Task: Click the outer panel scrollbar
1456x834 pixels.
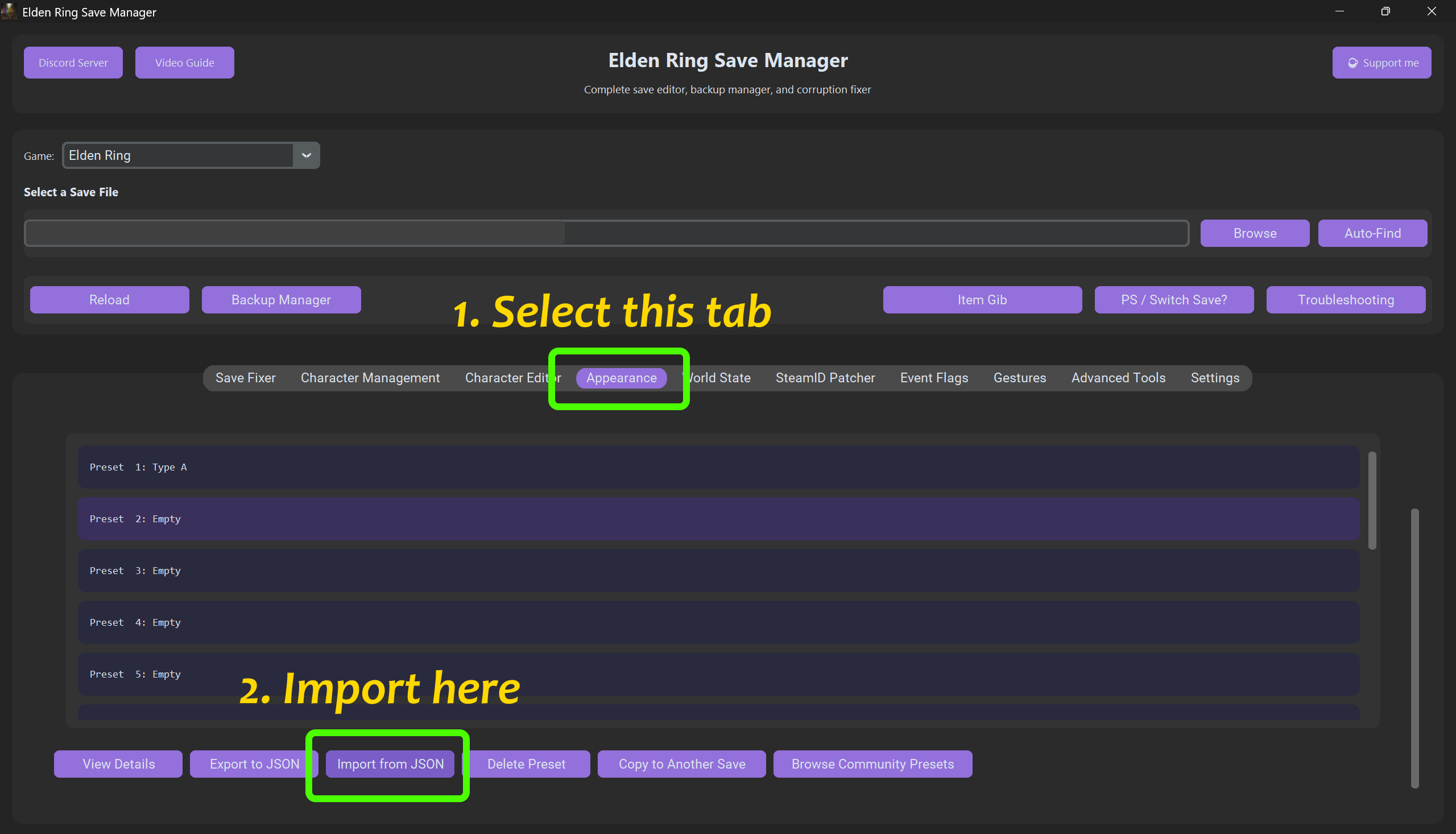Action: [1415, 649]
